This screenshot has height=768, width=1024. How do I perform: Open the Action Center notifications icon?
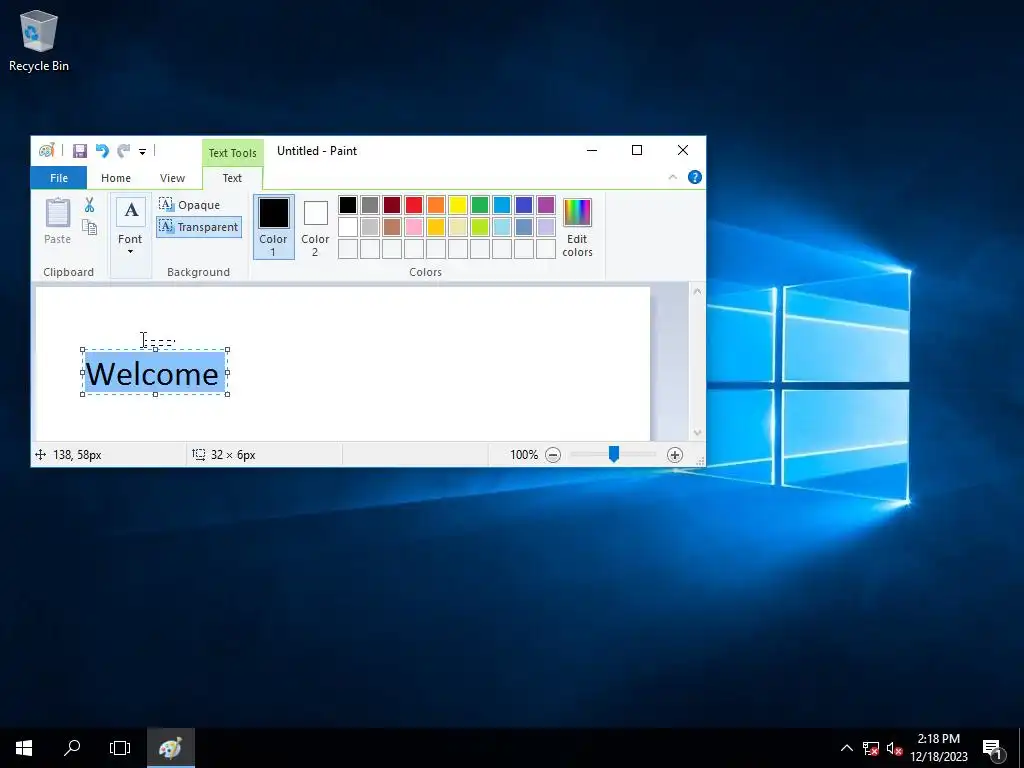pos(993,748)
